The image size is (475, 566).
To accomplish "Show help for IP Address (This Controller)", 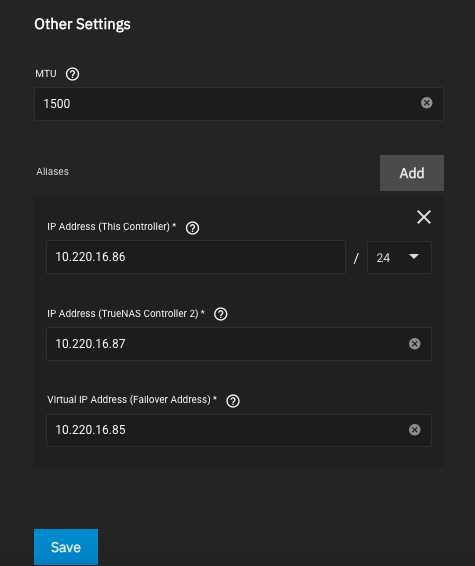I will coord(192,228).
